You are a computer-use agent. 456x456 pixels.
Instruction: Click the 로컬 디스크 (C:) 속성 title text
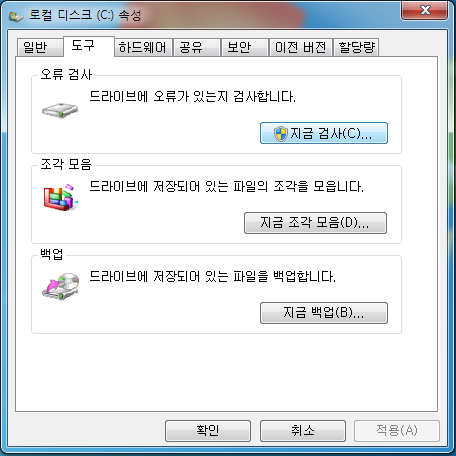coord(85,16)
